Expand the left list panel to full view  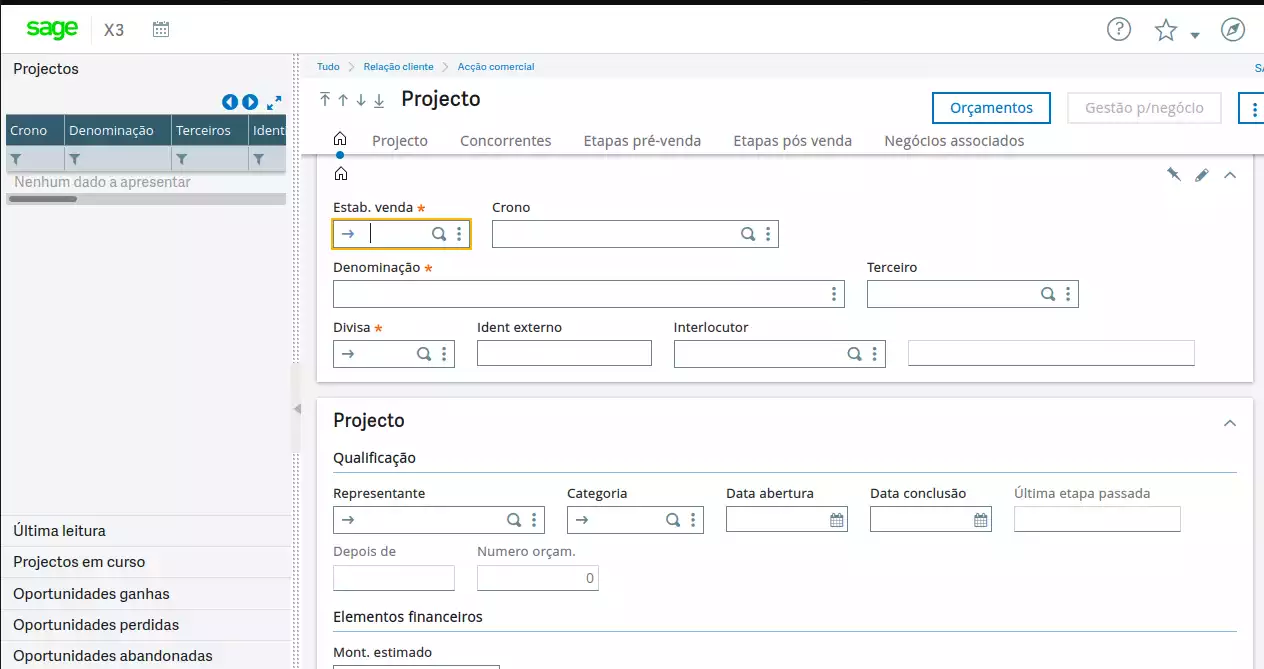(x=274, y=102)
